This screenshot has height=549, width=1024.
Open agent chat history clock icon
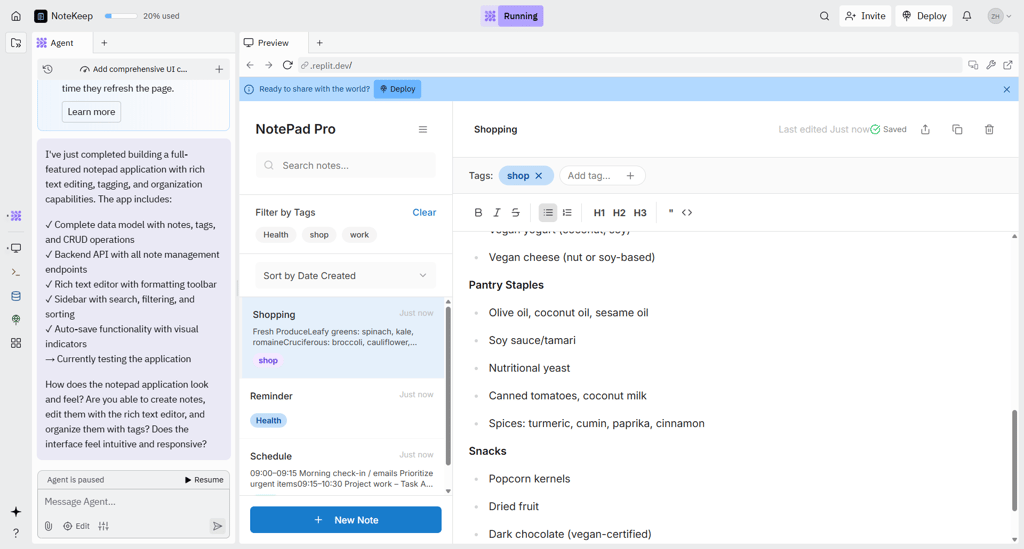point(48,69)
